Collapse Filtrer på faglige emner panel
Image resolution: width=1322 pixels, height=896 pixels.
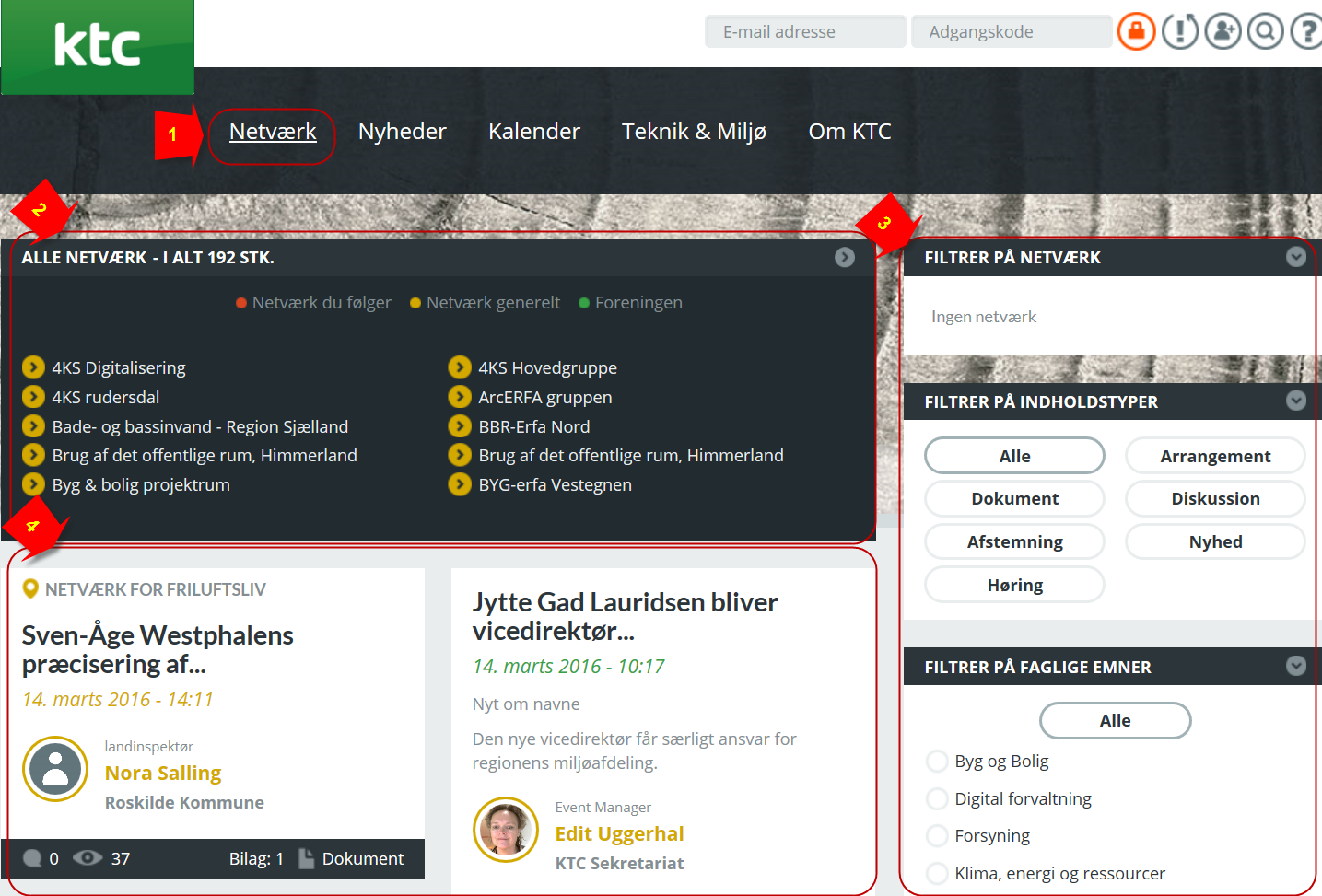[1296, 666]
